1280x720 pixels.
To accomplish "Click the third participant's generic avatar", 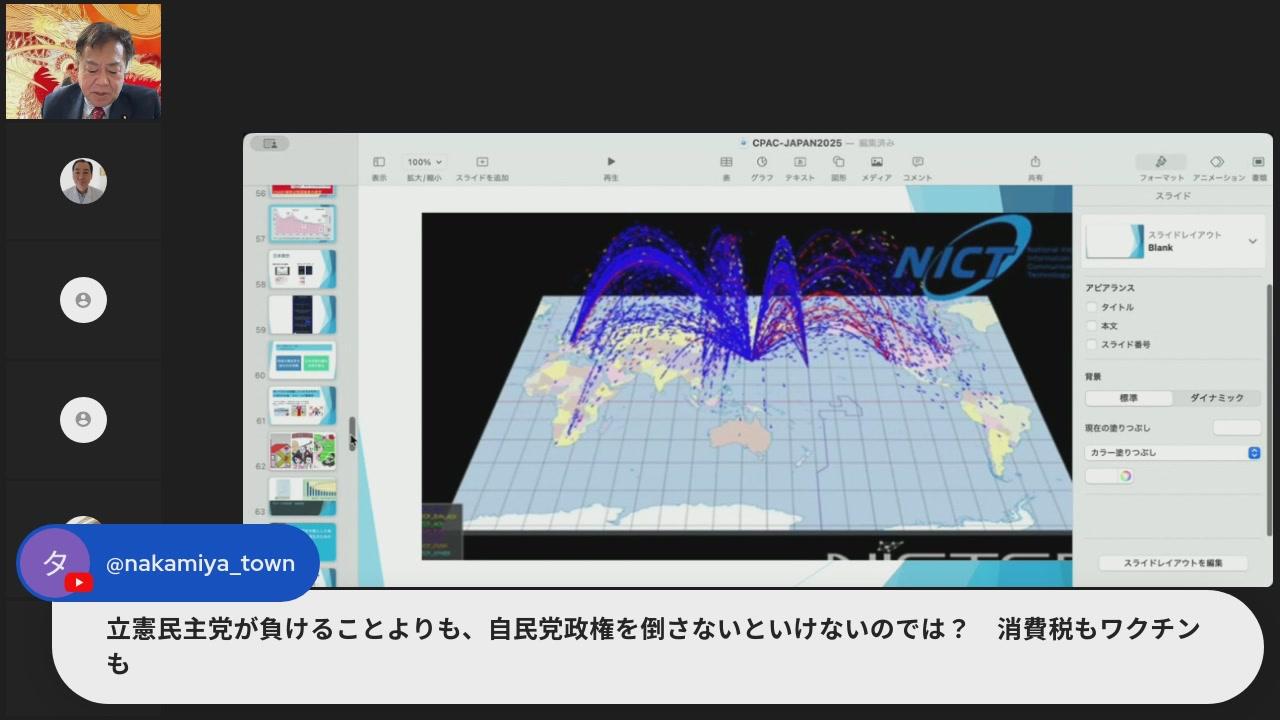I will [x=83, y=300].
